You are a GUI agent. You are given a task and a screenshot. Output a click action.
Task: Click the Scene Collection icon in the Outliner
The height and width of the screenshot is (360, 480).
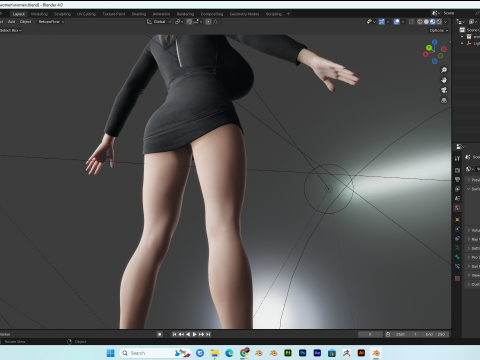point(462,30)
